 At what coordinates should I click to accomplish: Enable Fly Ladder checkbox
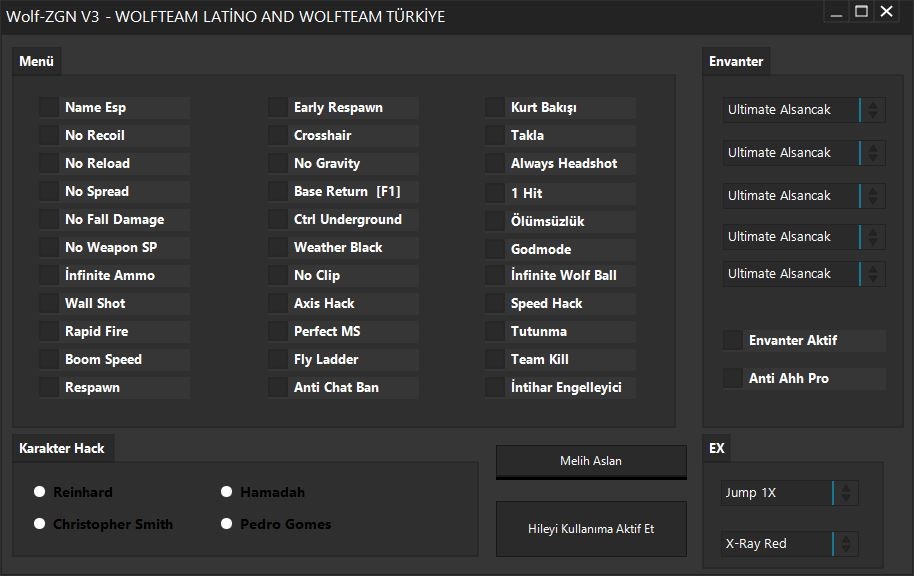tap(278, 359)
